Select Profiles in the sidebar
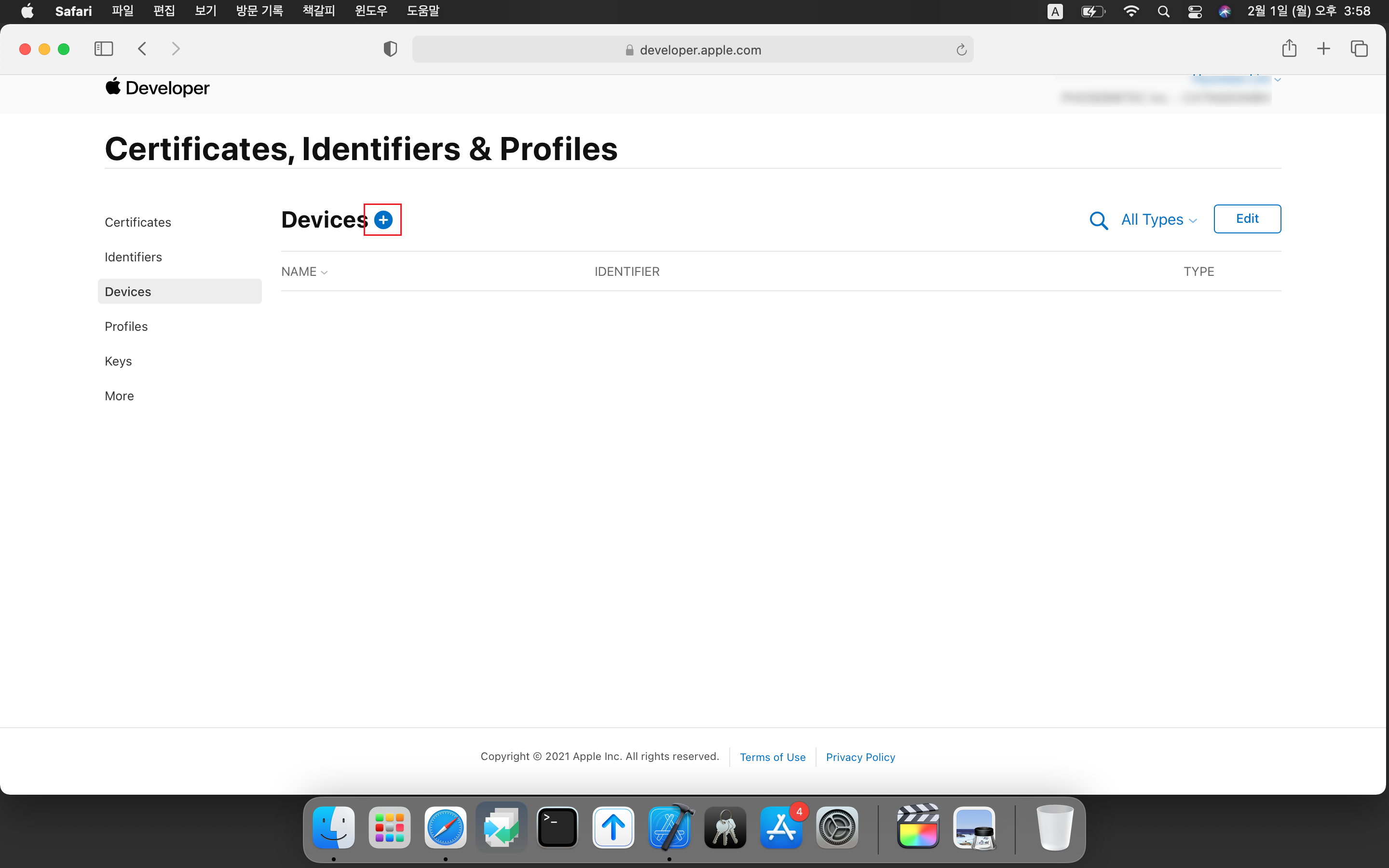Screen dimensions: 1389x868 click(x=126, y=326)
